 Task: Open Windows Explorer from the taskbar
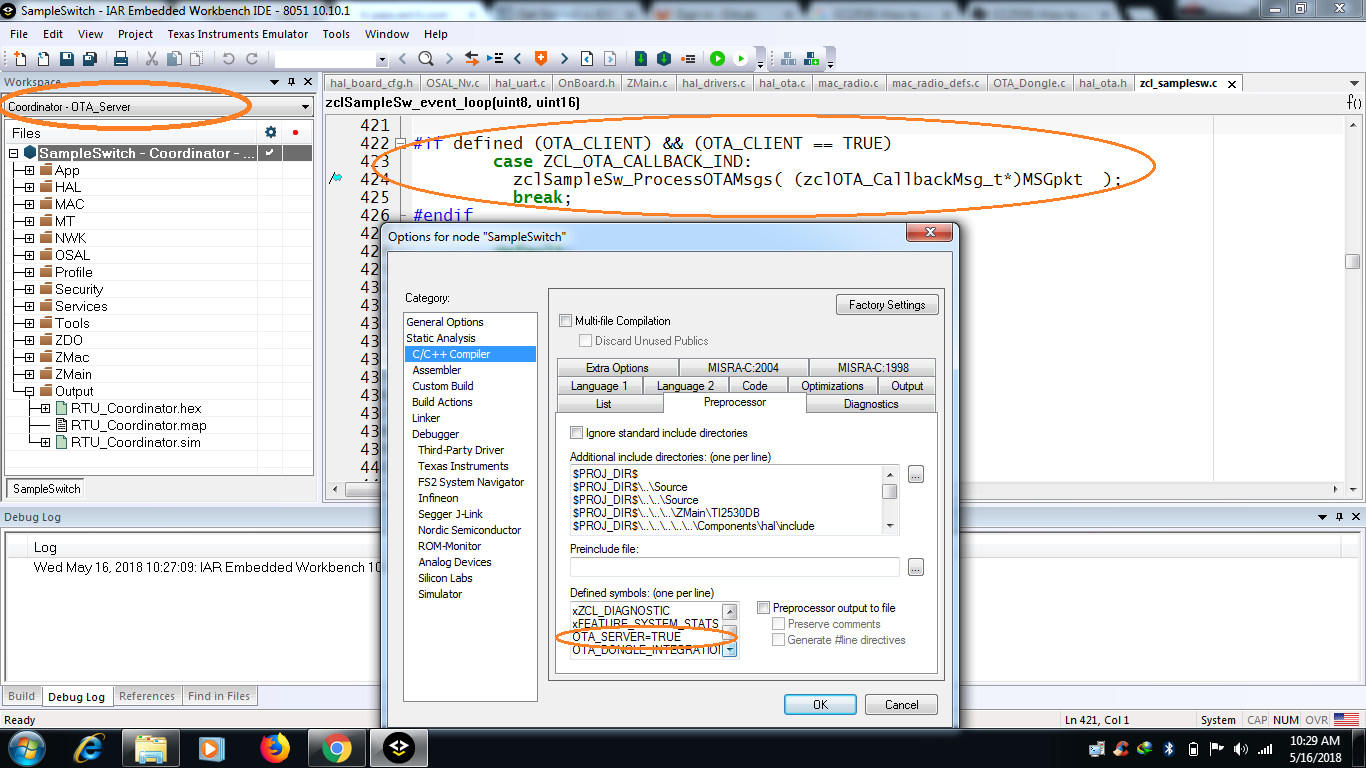pos(151,747)
